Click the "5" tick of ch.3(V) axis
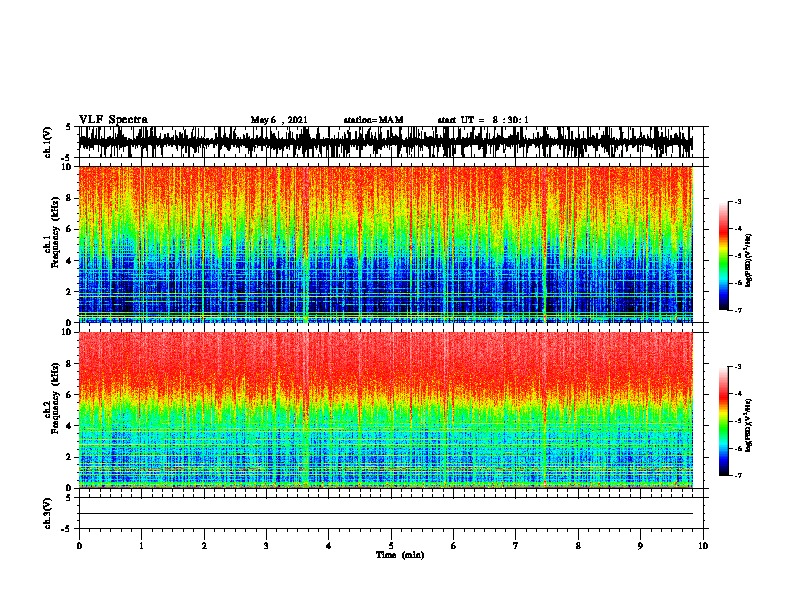The width and height of the screenshot is (792, 612). pos(68,498)
